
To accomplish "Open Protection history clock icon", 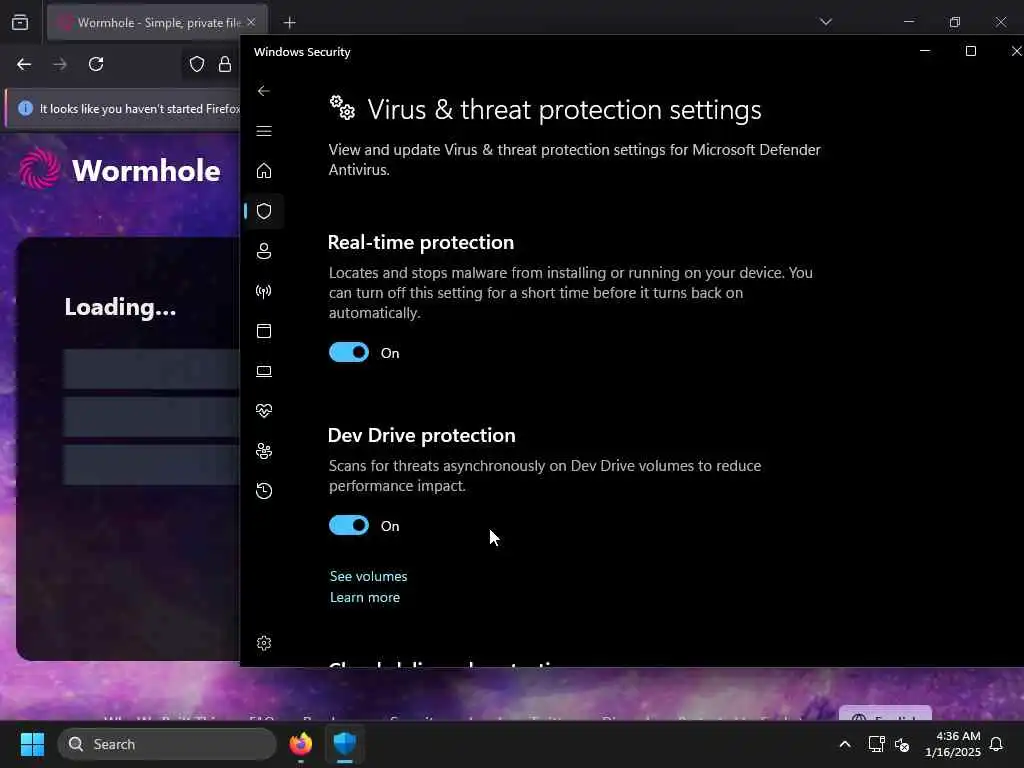I will click(264, 491).
